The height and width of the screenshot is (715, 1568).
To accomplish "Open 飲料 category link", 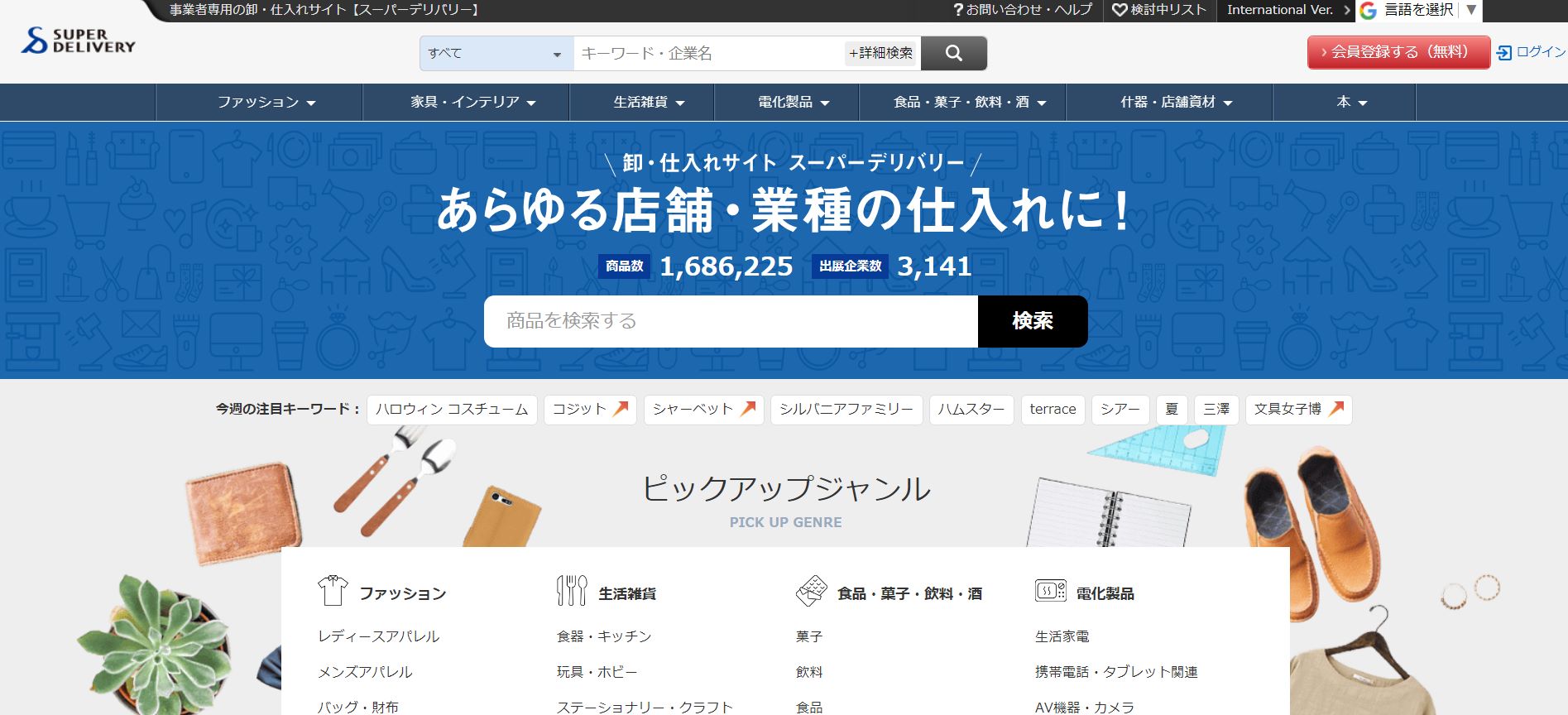I will [809, 672].
